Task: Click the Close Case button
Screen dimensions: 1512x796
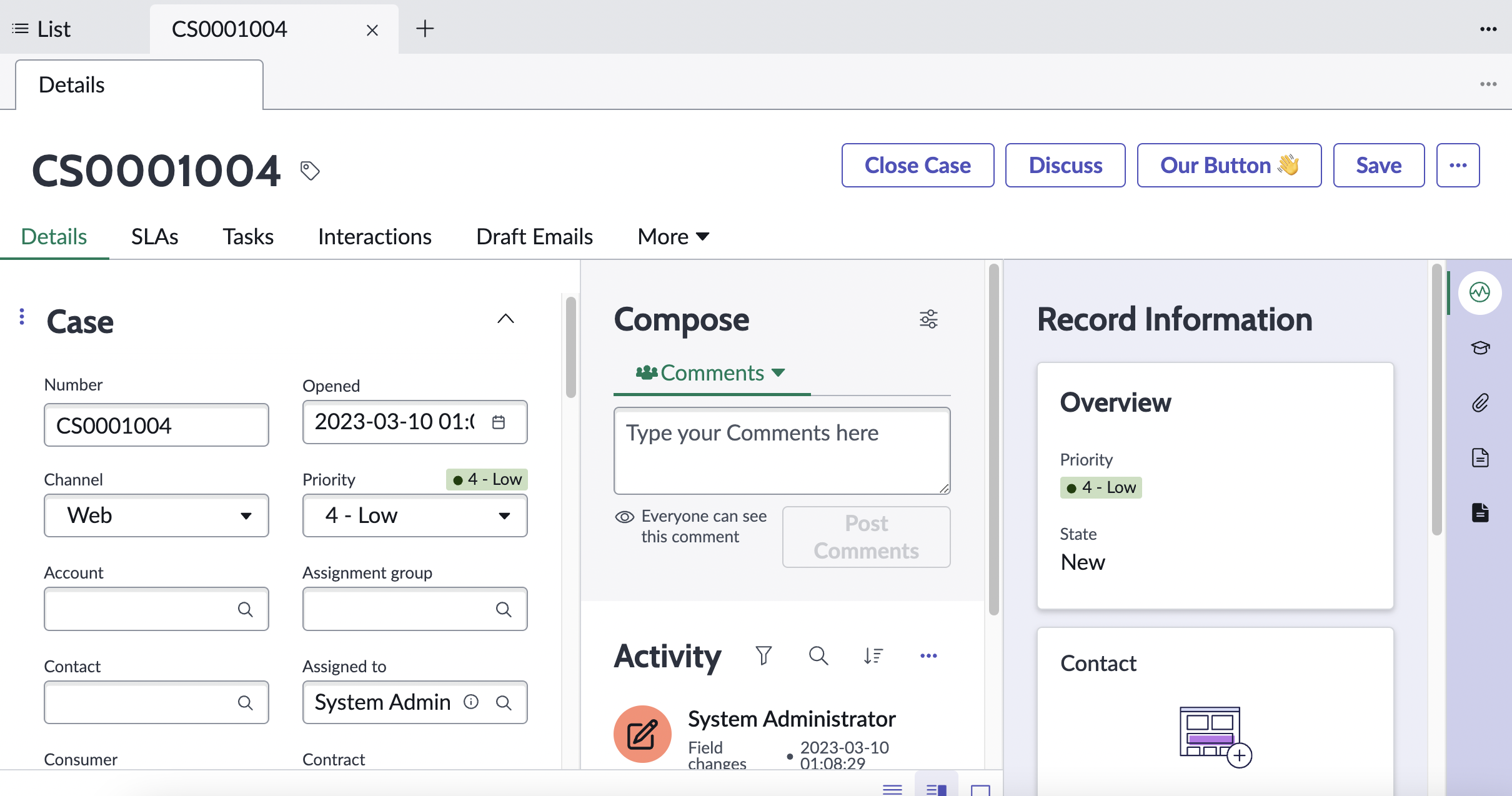Action: 917,166
